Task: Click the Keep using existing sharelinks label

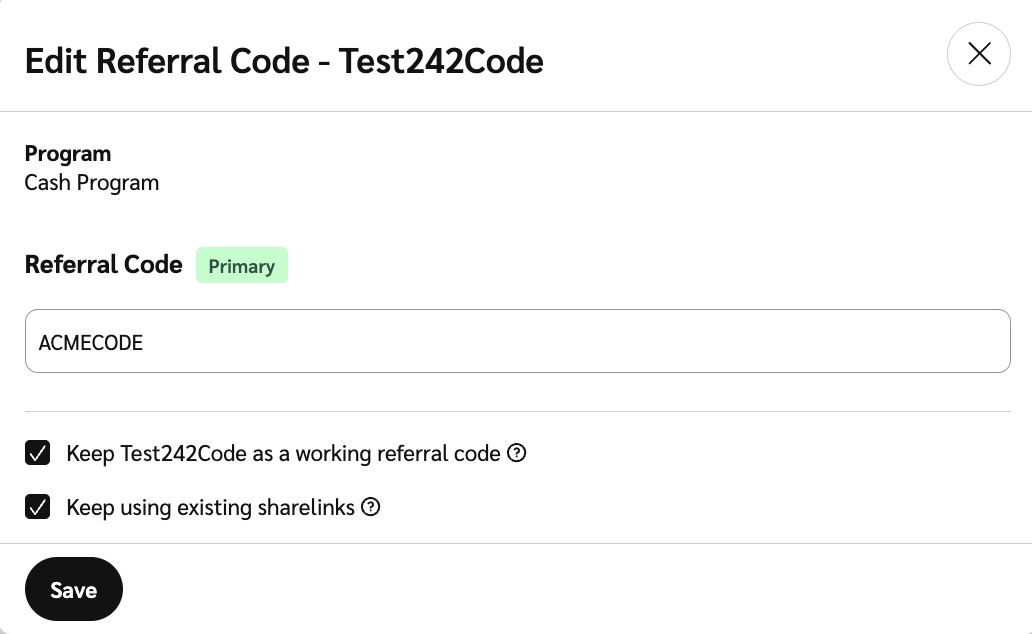Action: (210, 507)
